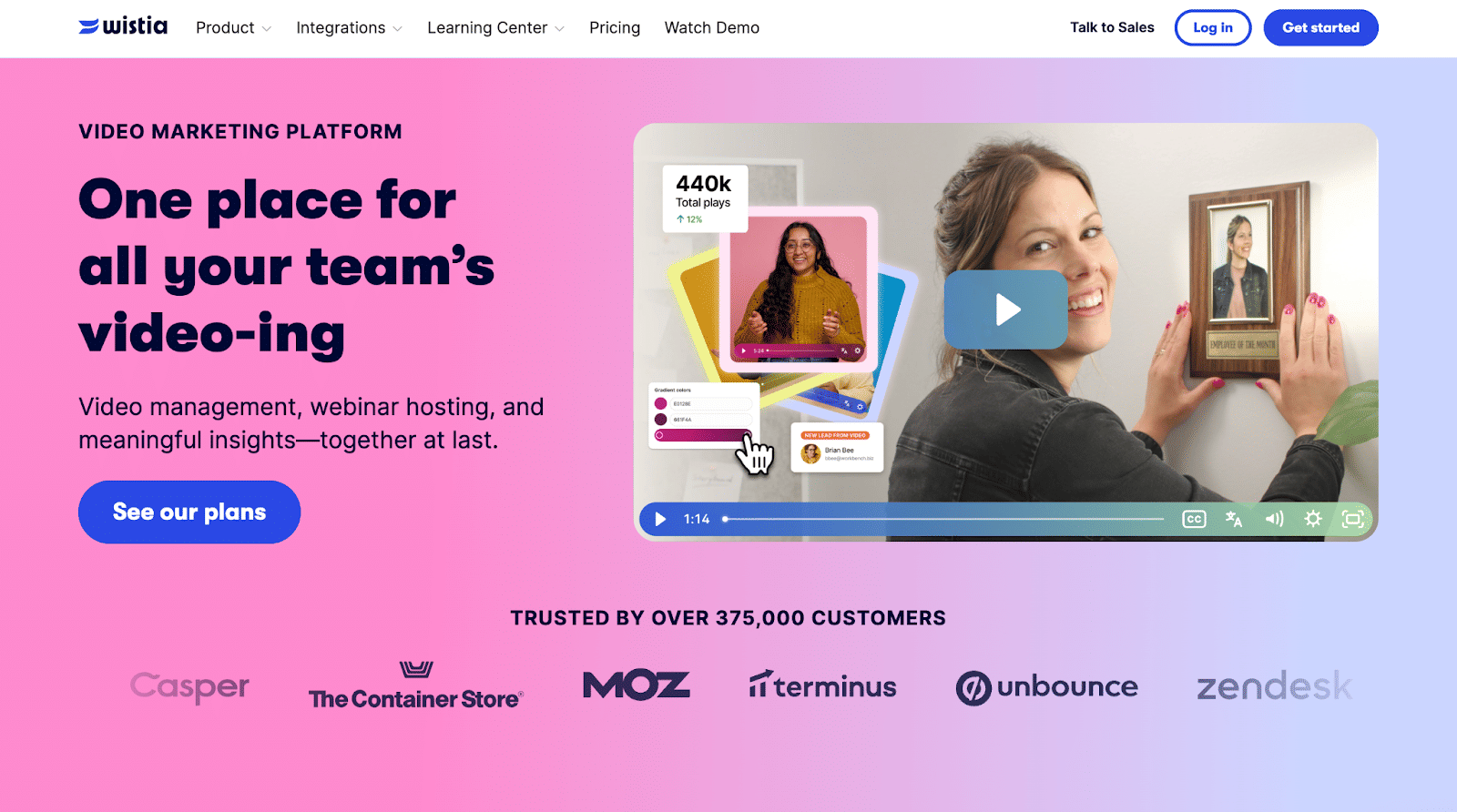
Task: Seek along the video progress bar
Action: 943,519
